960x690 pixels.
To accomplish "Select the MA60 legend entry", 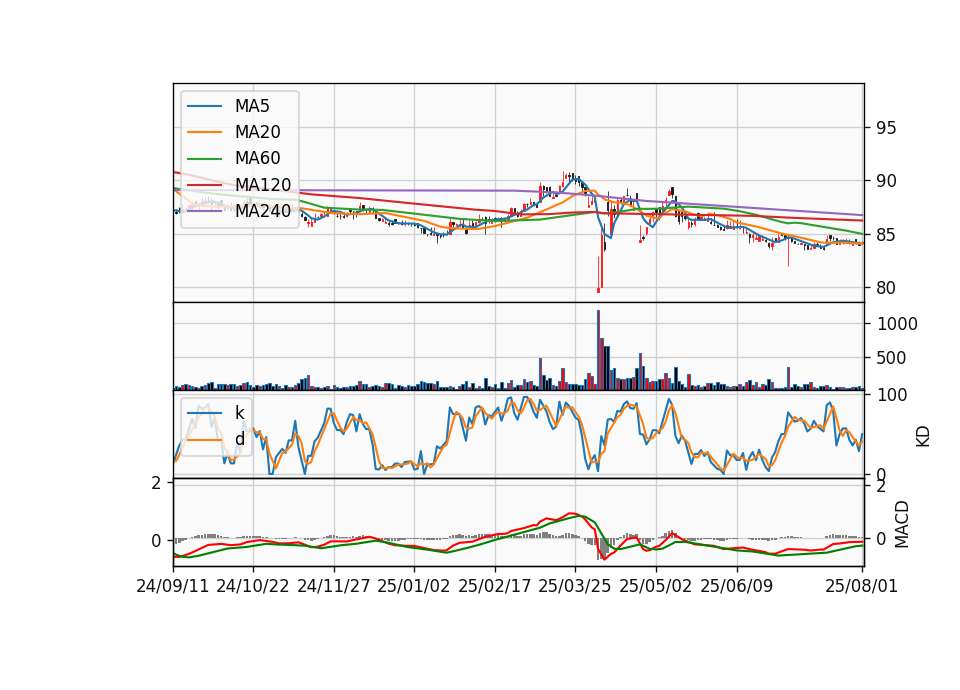I will pos(257,158).
